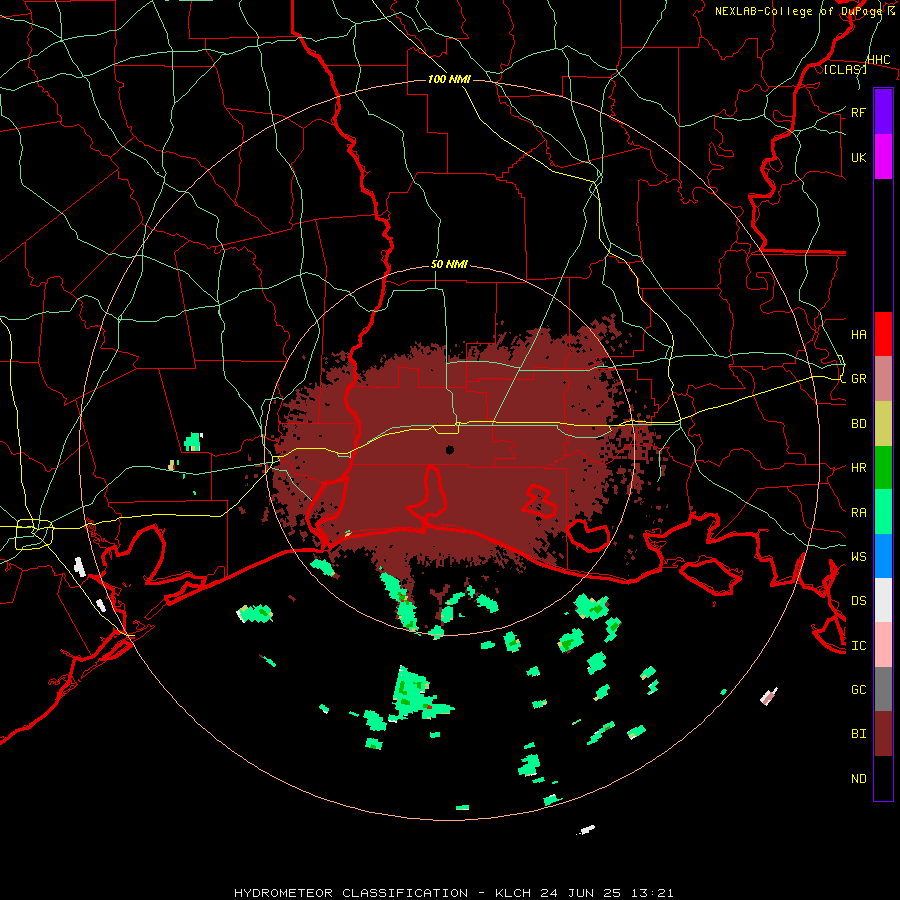
Task: Click the "HR" legend label
Action: tap(858, 468)
